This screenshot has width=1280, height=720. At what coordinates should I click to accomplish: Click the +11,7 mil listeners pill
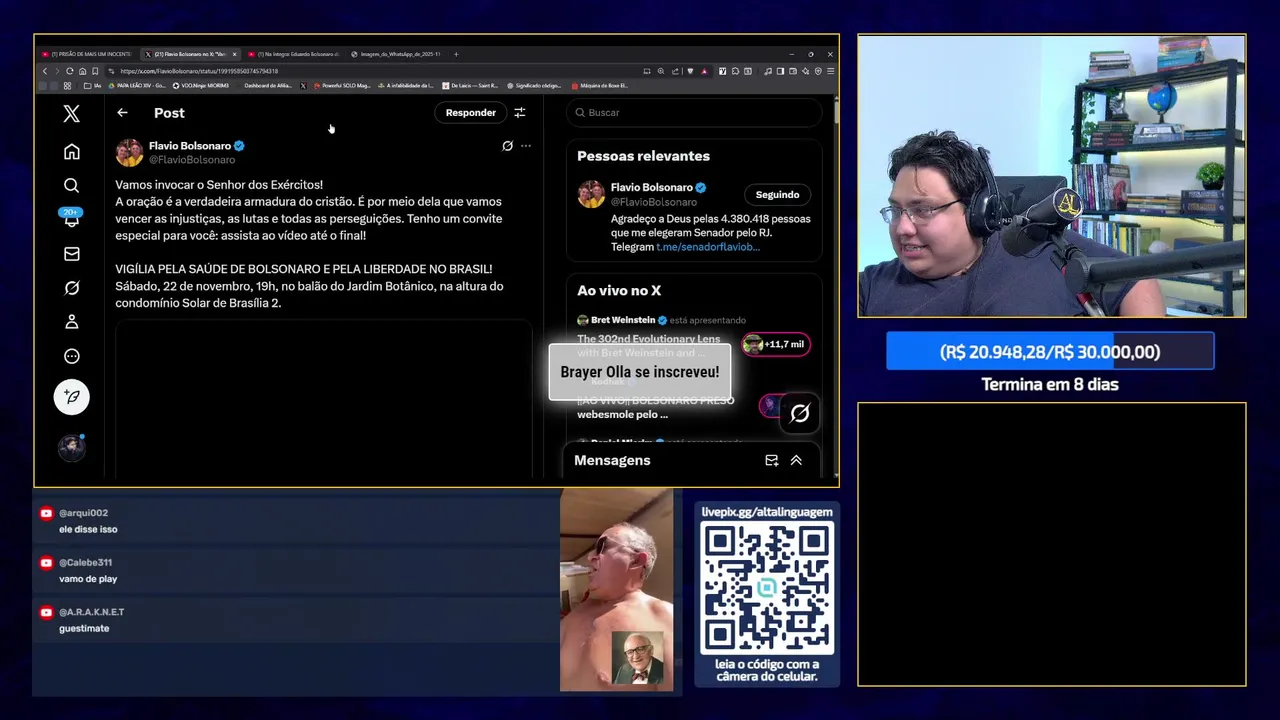[x=775, y=344]
